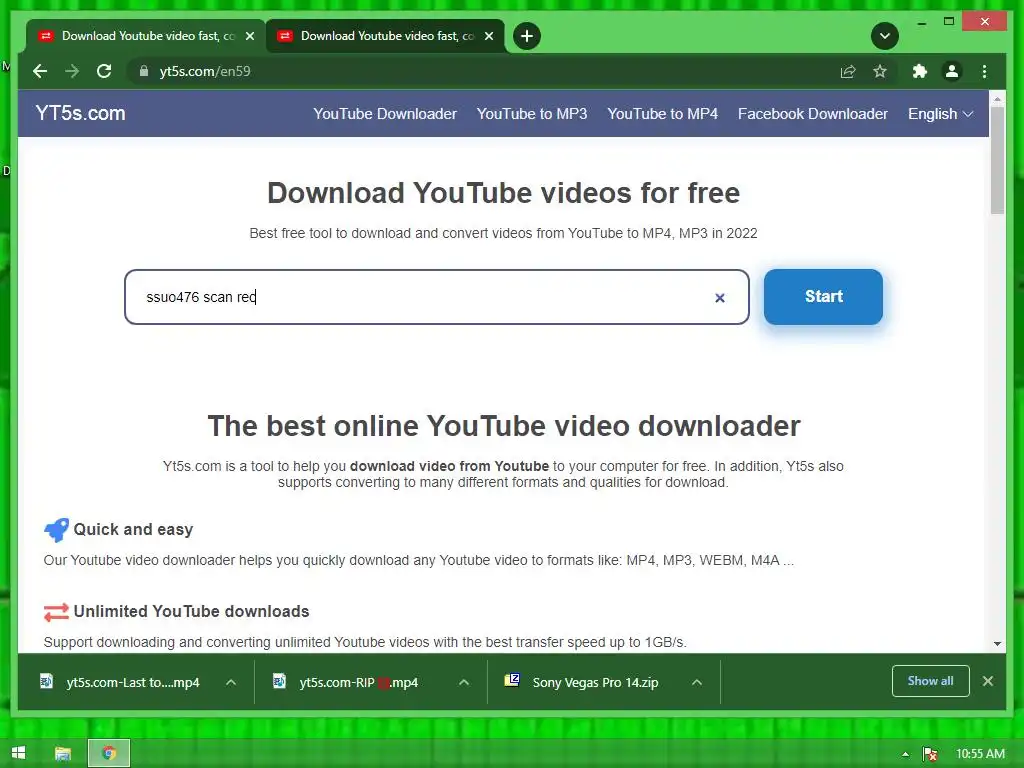Viewport: 1024px width, 768px height.
Task: Bookmark this page with star icon
Action: point(880,71)
